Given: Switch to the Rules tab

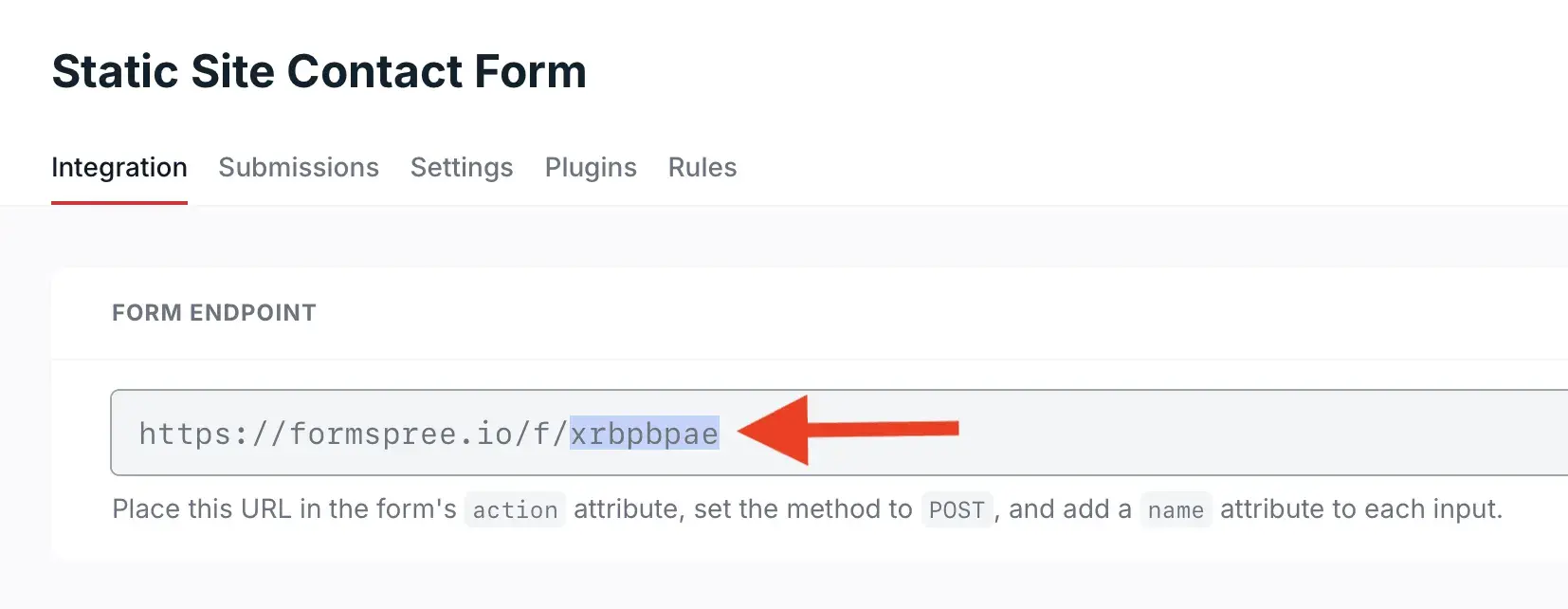Looking at the screenshot, I should [701, 168].
